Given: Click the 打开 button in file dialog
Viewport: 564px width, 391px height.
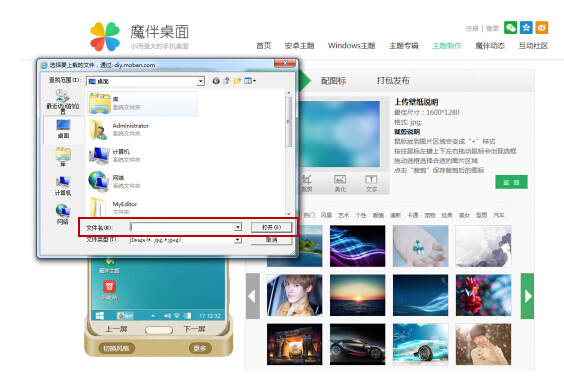Looking at the screenshot, I should 271,227.
